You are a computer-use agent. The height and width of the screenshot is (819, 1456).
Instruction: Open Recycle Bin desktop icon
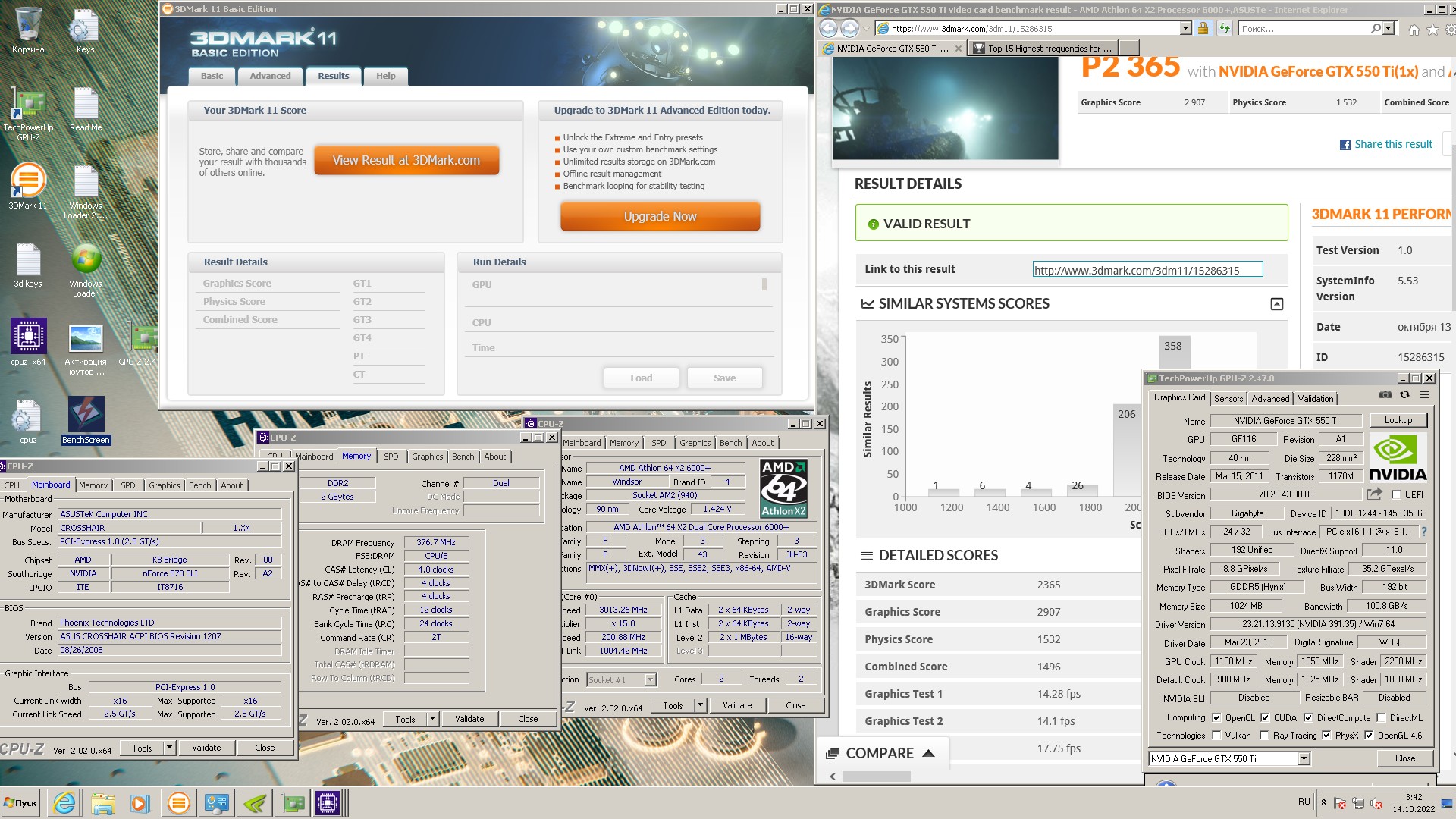click(28, 31)
